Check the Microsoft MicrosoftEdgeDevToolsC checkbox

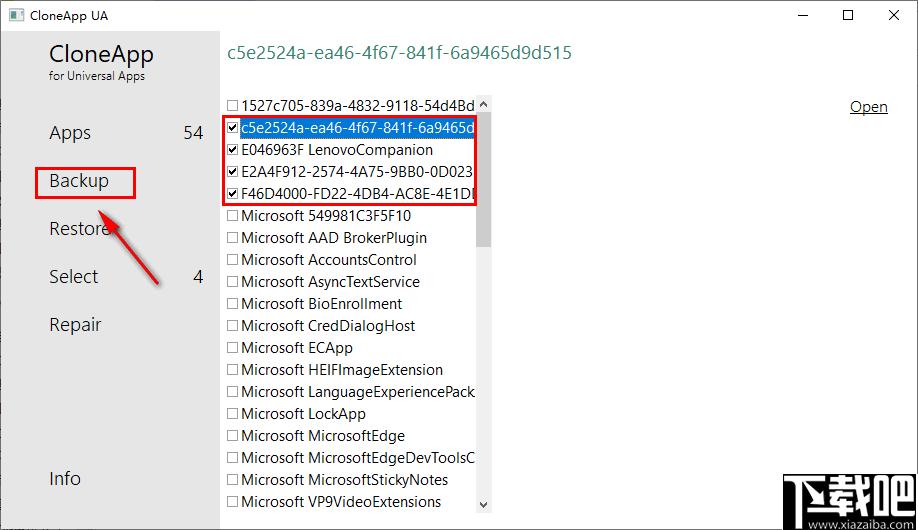[232, 457]
